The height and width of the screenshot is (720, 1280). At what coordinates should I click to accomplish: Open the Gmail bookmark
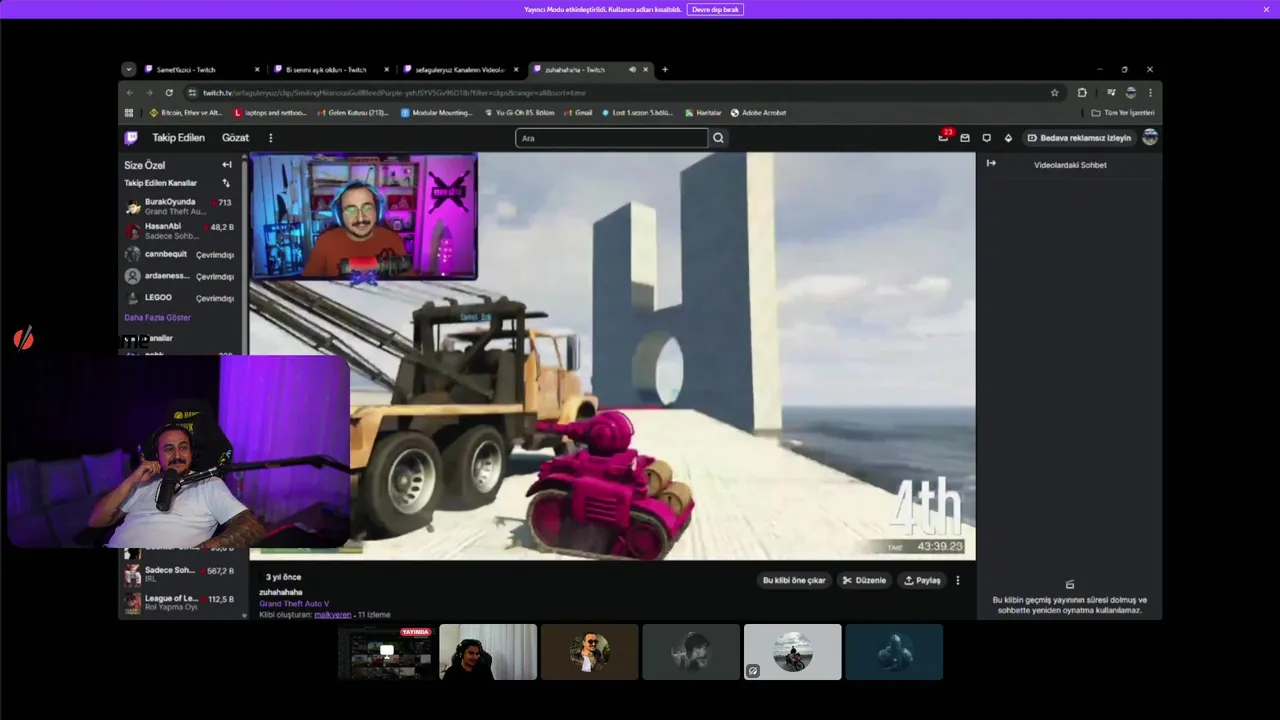point(578,113)
